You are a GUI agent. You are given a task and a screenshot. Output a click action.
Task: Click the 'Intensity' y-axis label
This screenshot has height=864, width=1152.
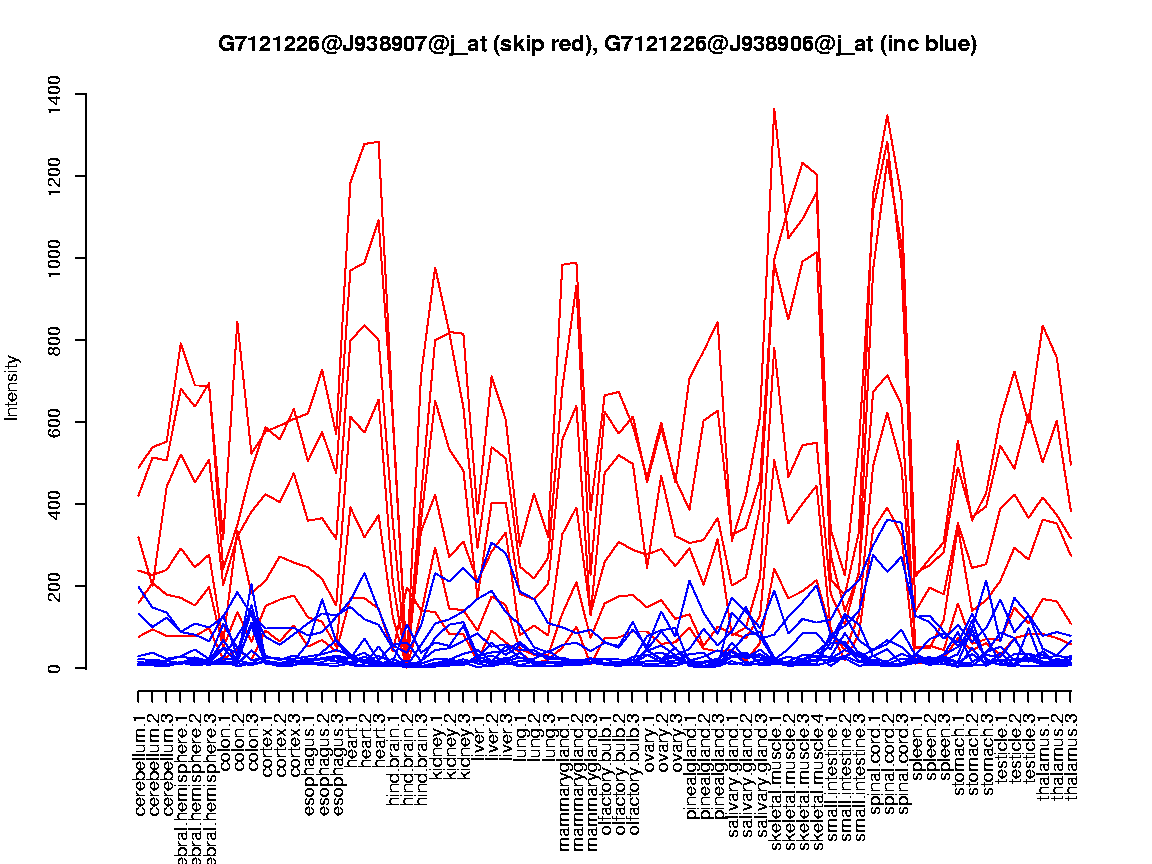pyautogui.click(x=13, y=387)
